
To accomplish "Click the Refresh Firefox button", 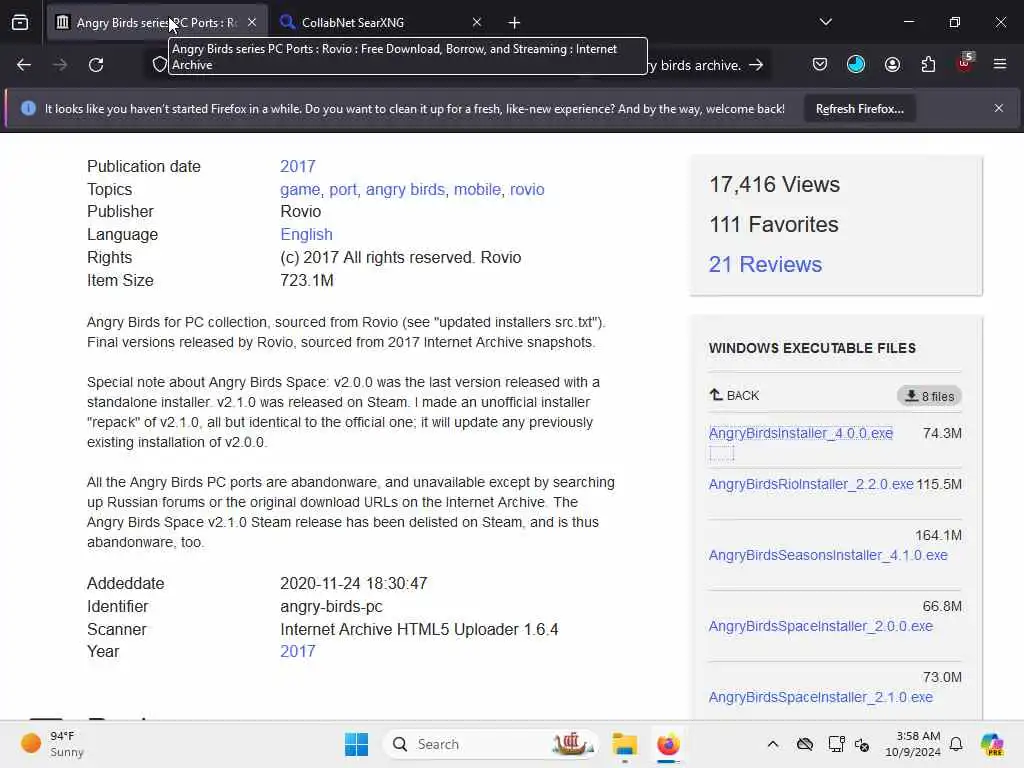I will pyautogui.click(x=859, y=109).
